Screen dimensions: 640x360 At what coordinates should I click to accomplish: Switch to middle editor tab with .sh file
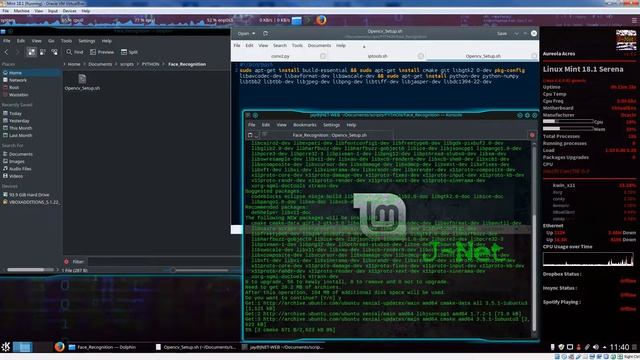378,56
